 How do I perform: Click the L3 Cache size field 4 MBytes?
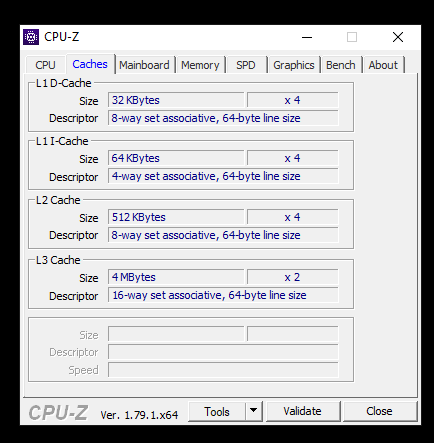point(176,277)
